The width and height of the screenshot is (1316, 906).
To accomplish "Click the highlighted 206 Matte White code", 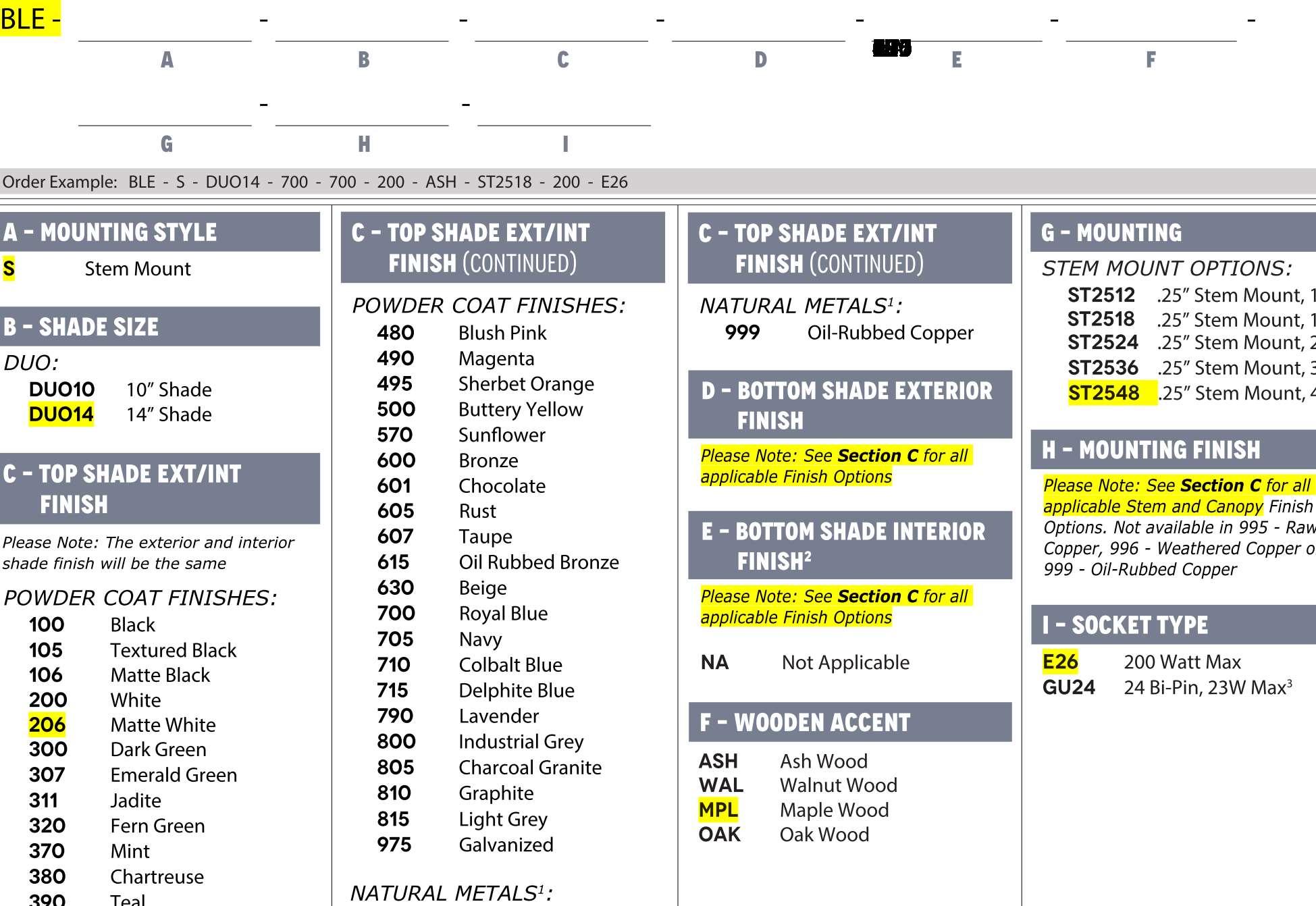I will [47, 724].
